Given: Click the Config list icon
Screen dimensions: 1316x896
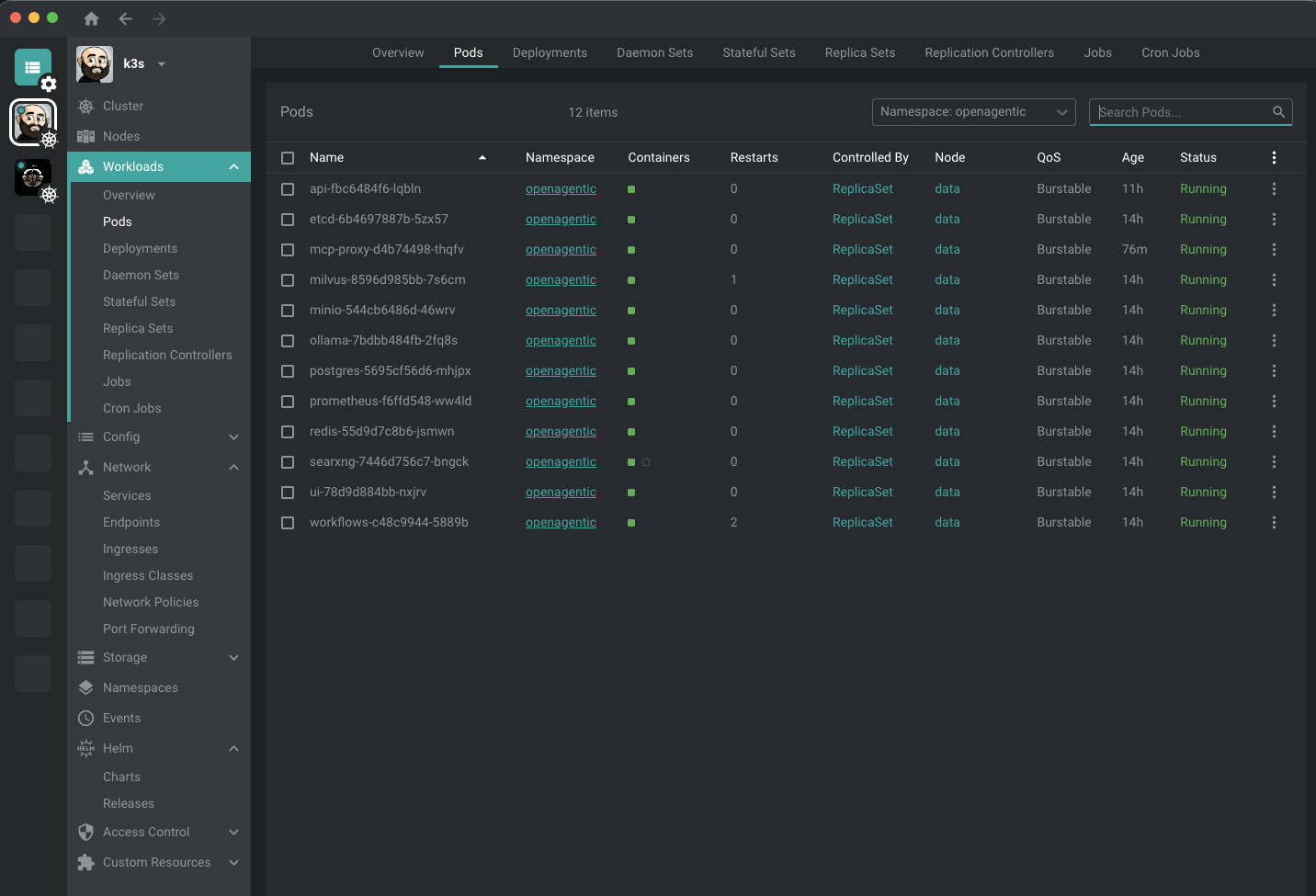Looking at the screenshot, I should coord(85,437).
